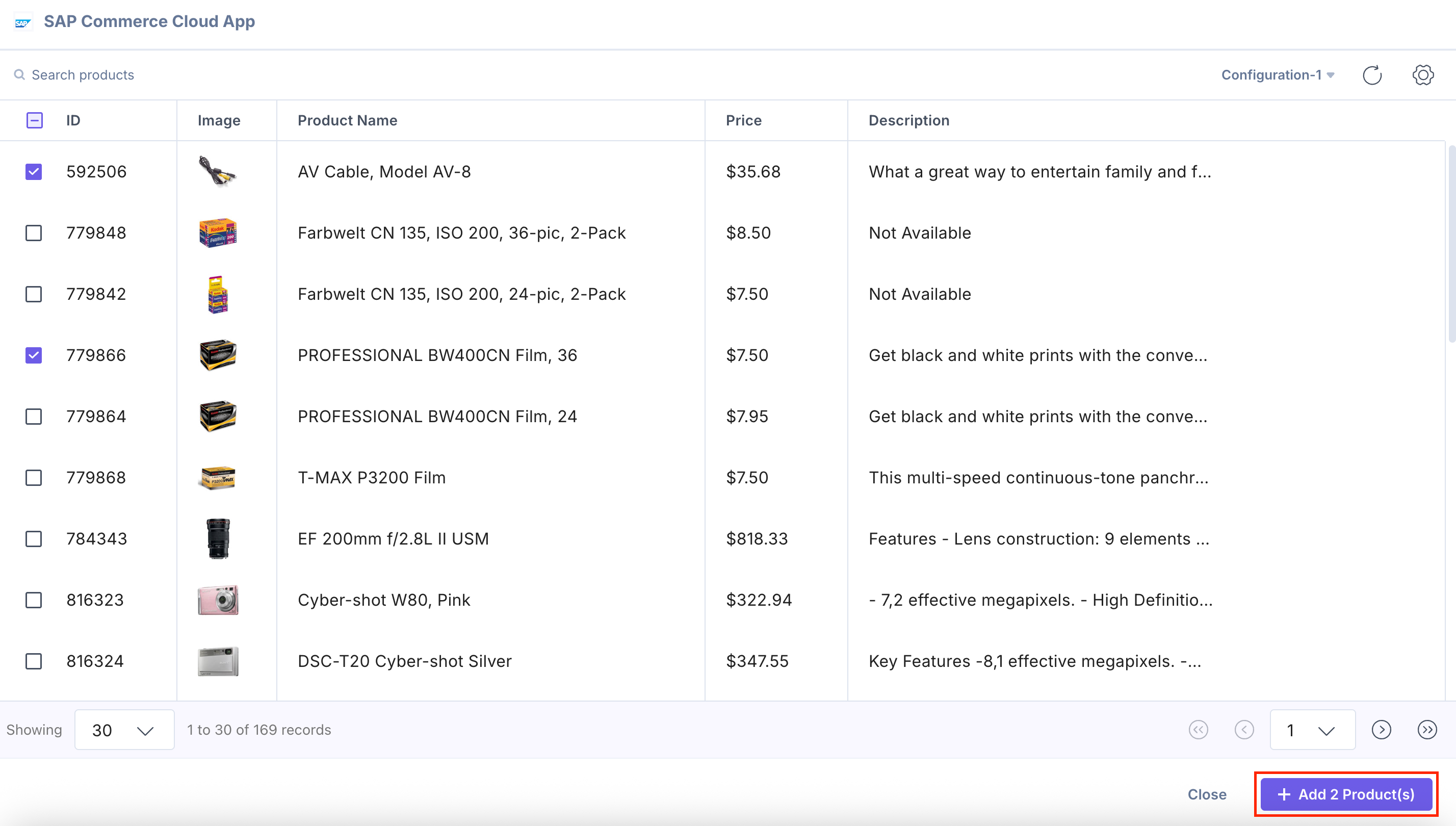The height and width of the screenshot is (826, 1456).
Task: Click Add 2 Product(s) button
Action: [1346, 794]
